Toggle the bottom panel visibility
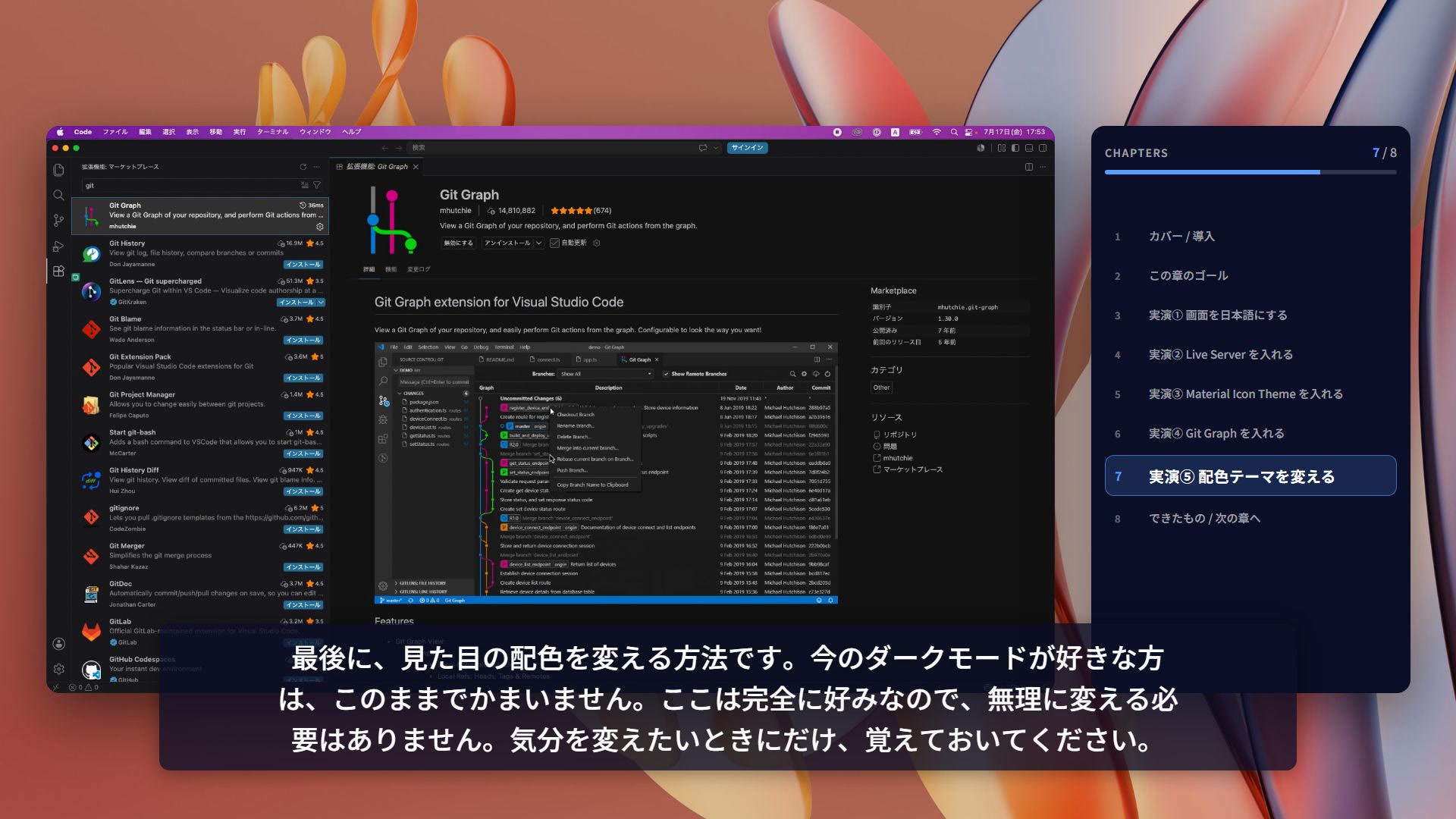The height and width of the screenshot is (819, 1456). pyautogui.click(x=1029, y=148)
